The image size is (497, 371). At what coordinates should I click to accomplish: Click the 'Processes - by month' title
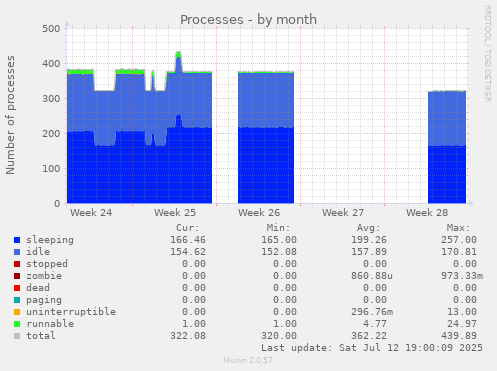coord(248,20)
